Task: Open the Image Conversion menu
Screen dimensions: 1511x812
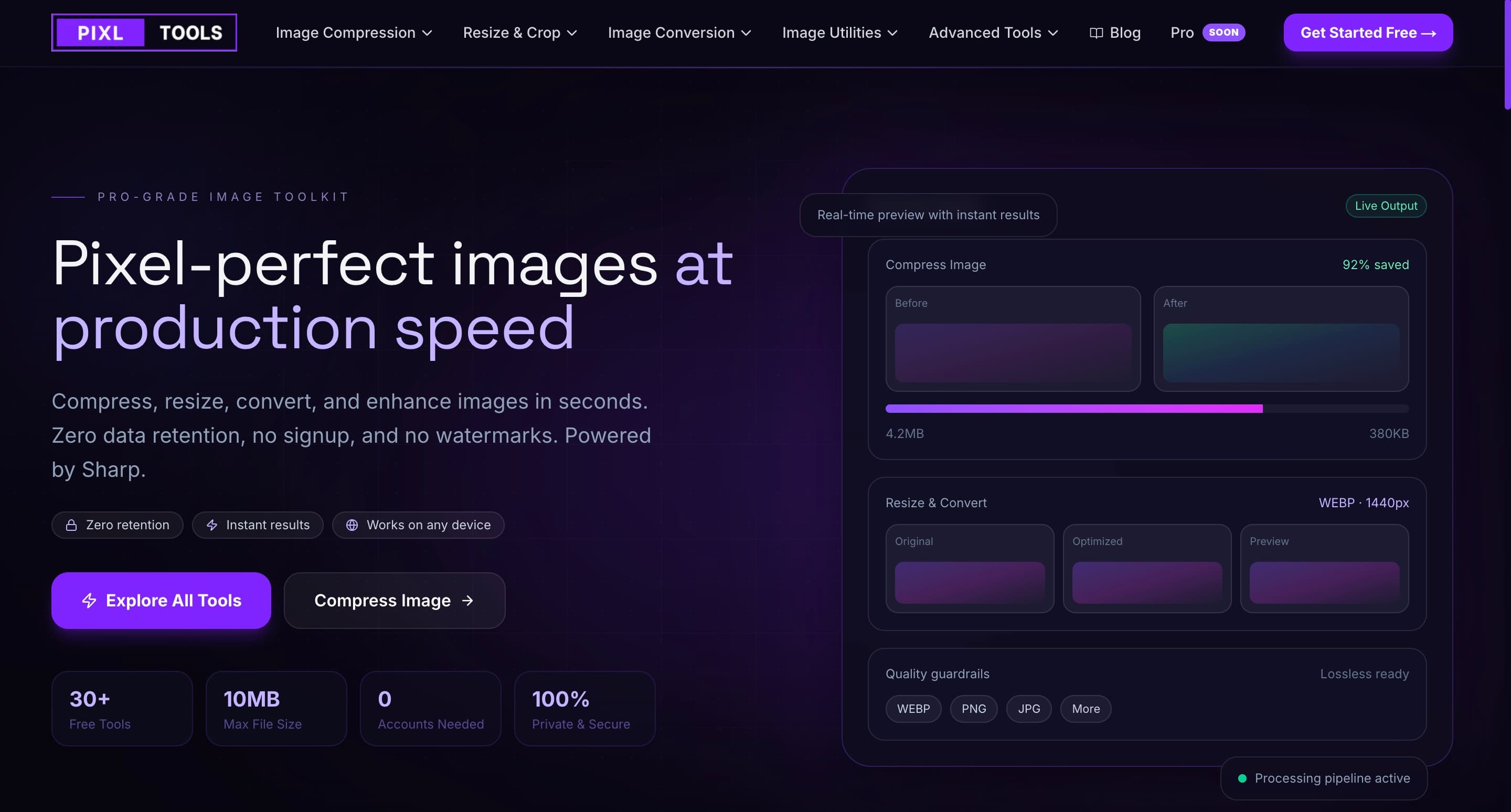Action: point(679,33)
